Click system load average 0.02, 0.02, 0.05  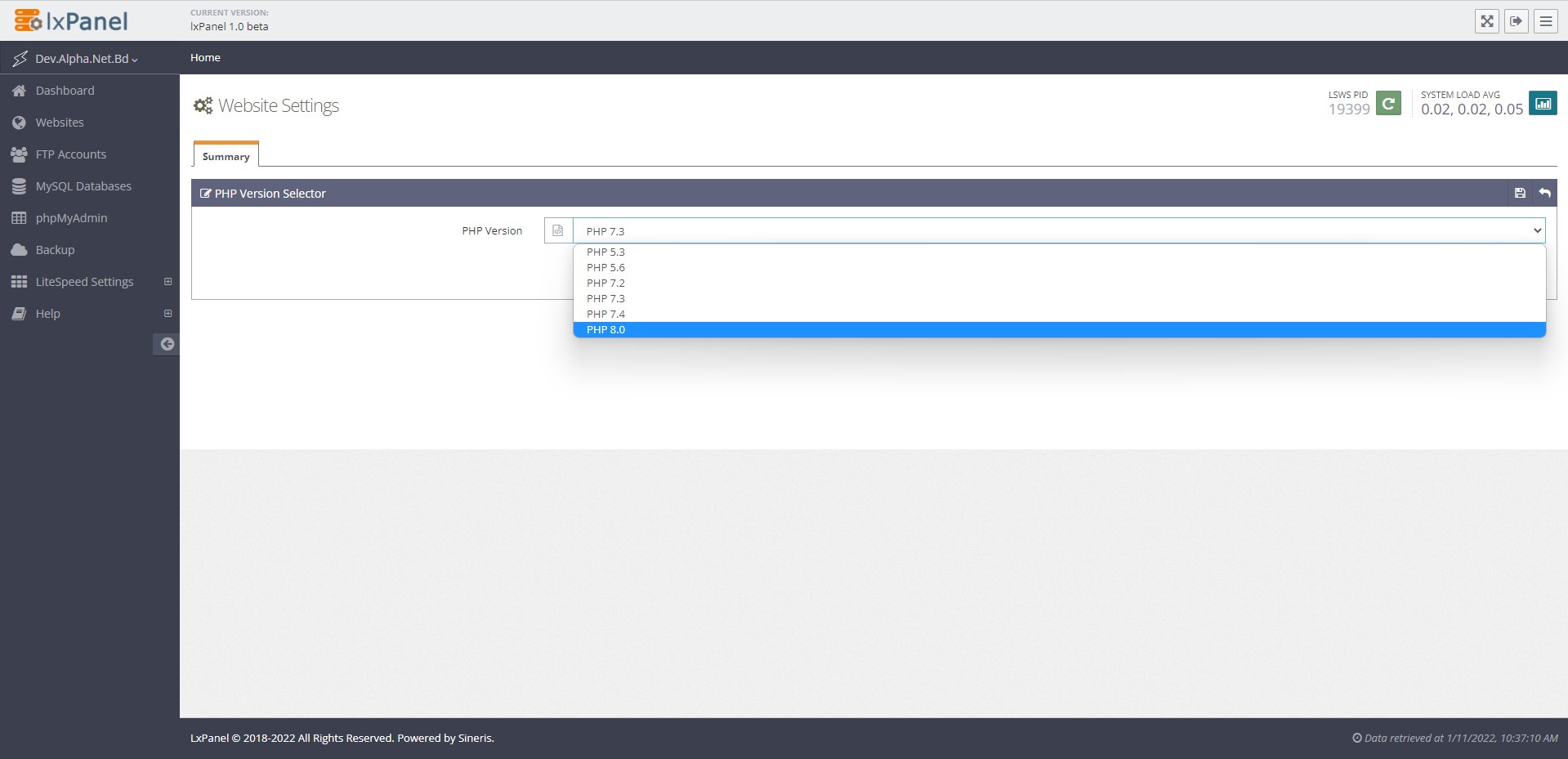[1472, 109]
